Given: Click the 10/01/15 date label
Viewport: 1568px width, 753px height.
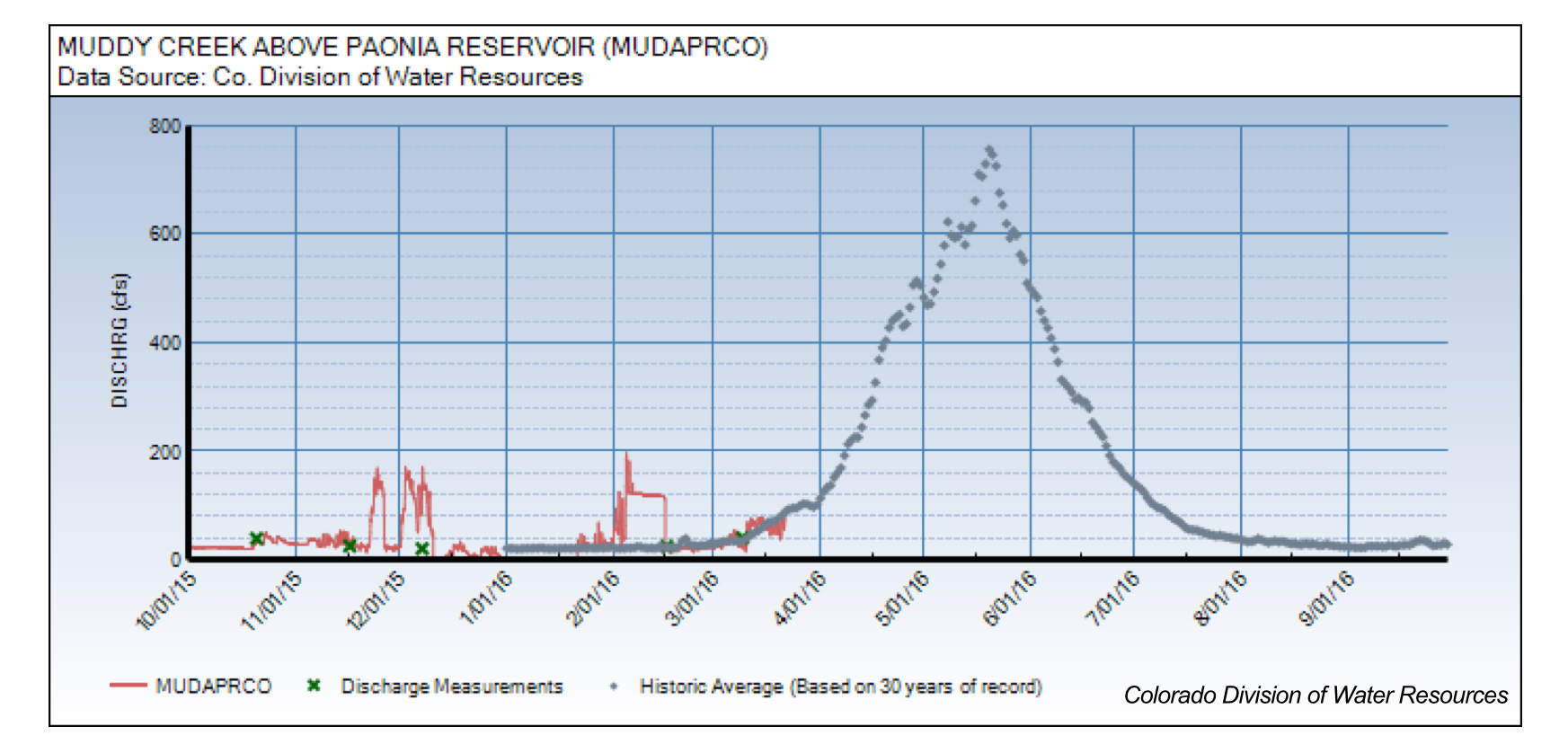Looking at the screenshot, I should (165, 600).
